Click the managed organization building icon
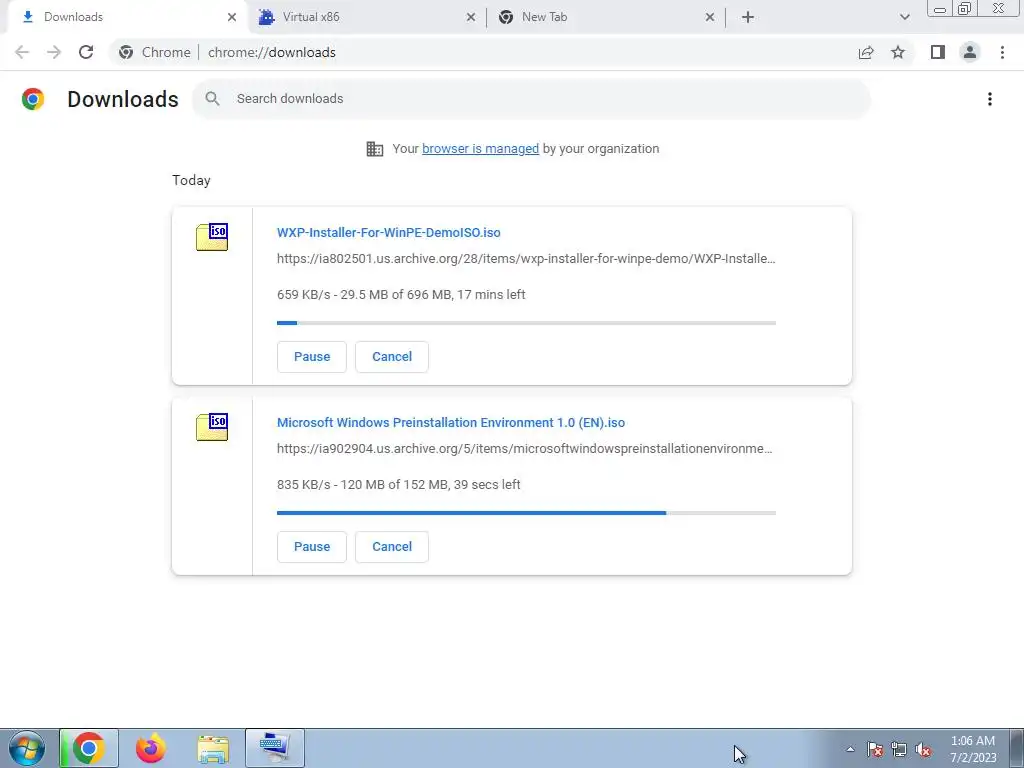This screenshot has height=768, width=1024. pos(375,149)
